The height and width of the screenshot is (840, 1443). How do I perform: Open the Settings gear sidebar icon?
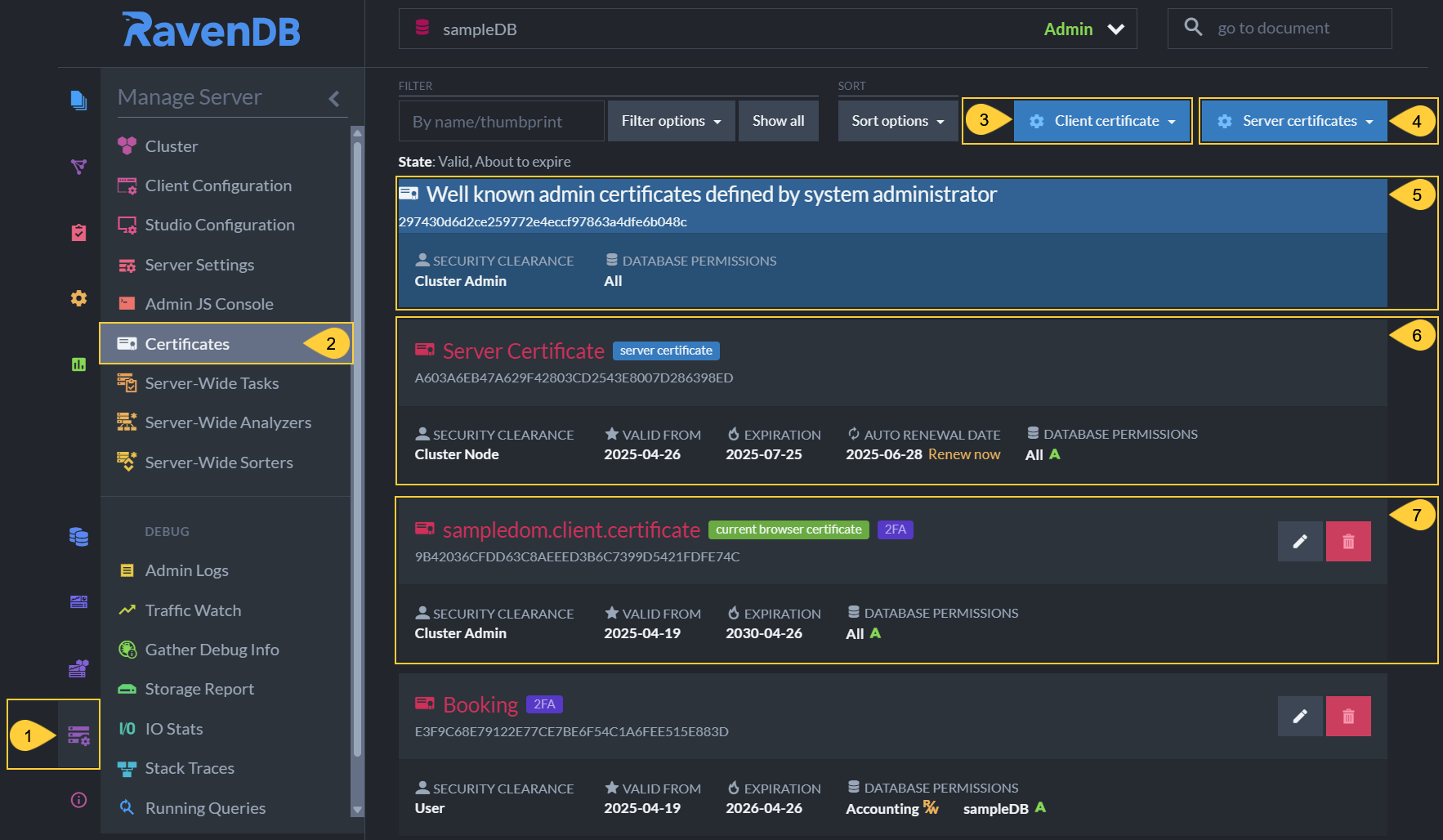coord(78,298)
